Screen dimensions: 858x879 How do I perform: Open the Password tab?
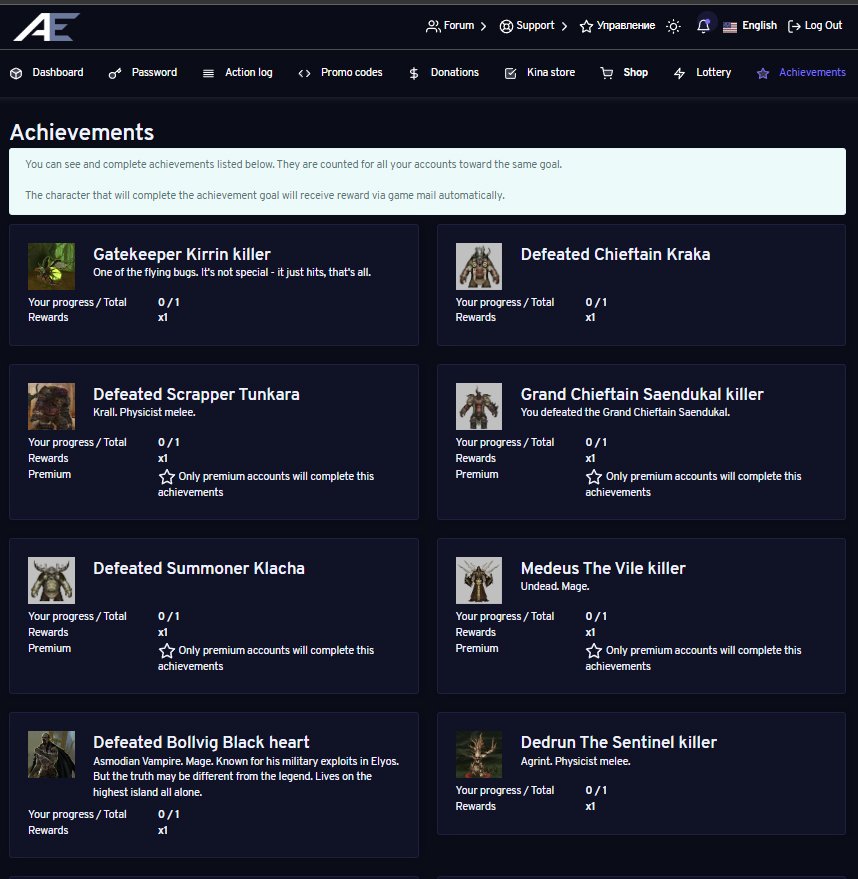(143, 73)
